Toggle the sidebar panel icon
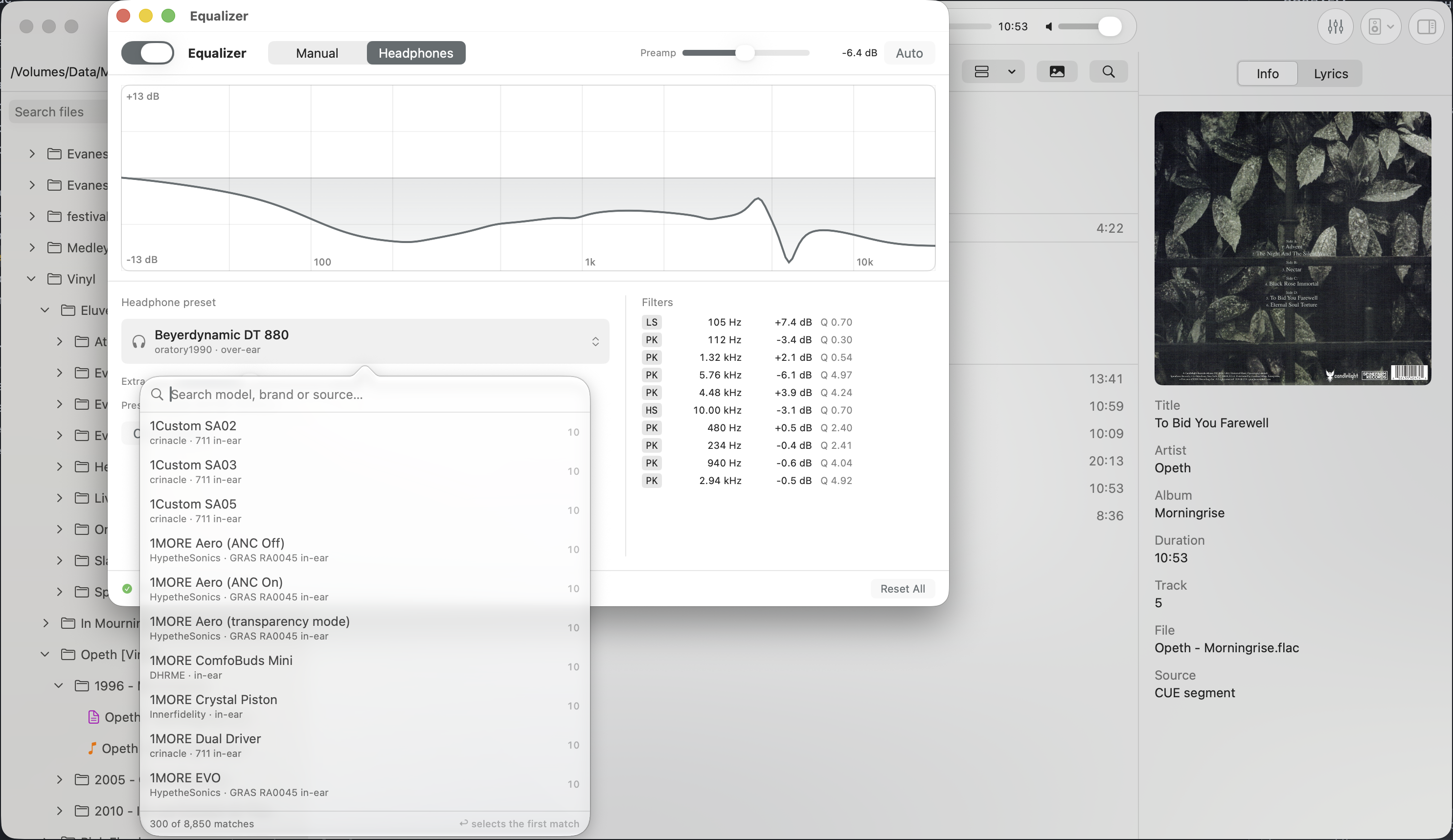The width and height of the screenshot is (1453, 840). (x=1427, y=26)
